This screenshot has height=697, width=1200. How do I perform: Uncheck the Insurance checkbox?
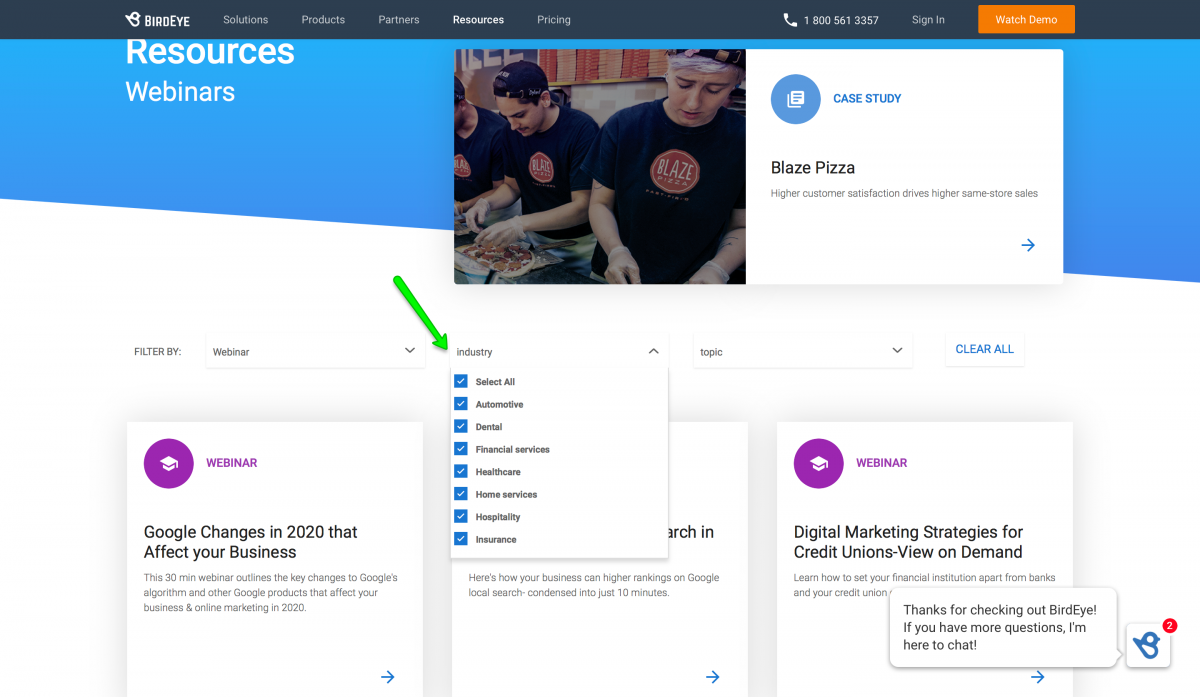(461, 539)
